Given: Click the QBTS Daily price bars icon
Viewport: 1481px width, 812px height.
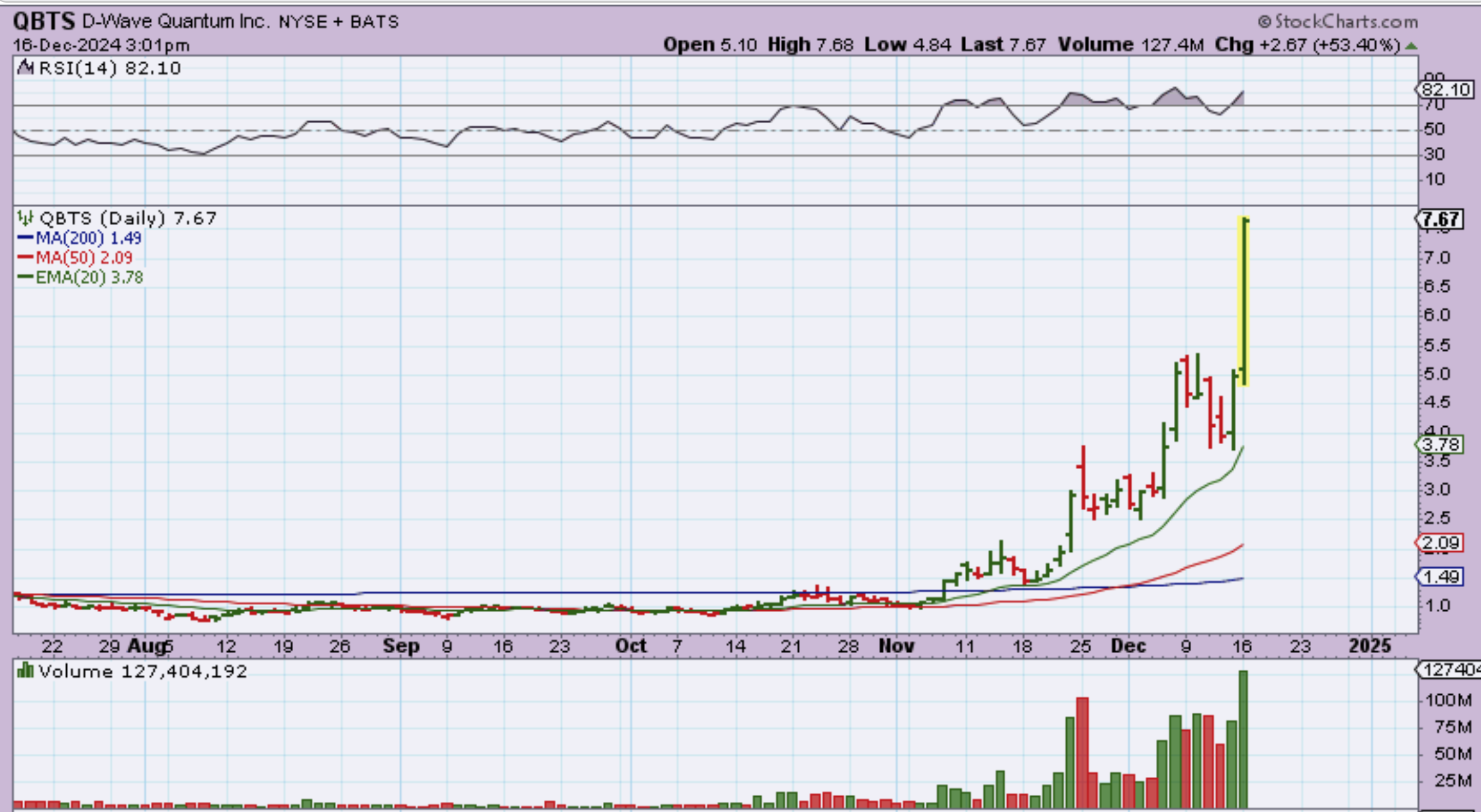Looking at the screenshot, I should pos(25,218).
